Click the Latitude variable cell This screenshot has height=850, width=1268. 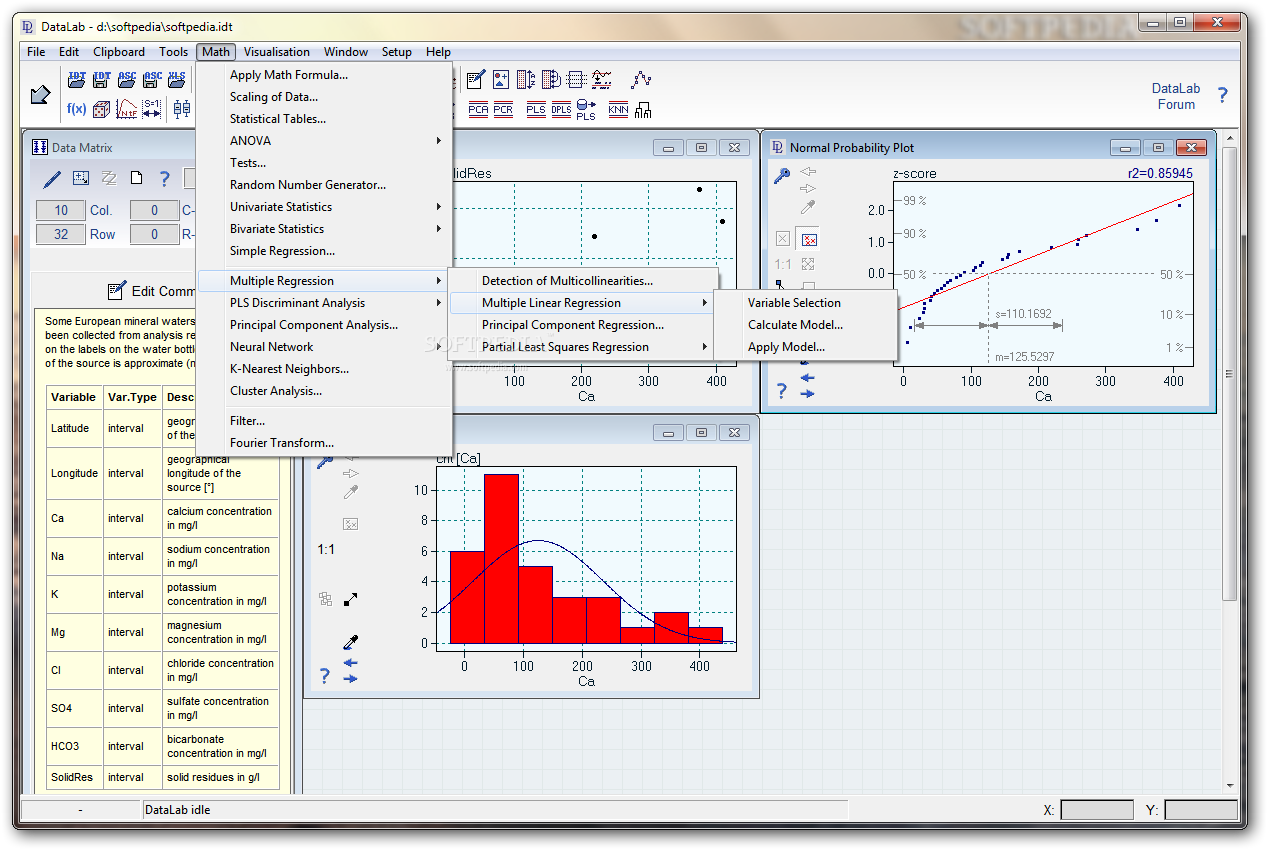coord(76,428)
